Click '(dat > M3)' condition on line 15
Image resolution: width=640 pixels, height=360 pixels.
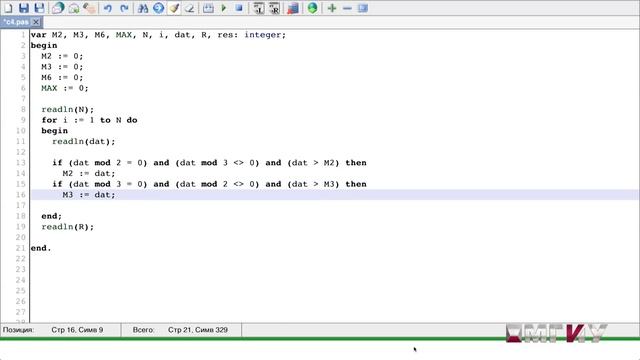click(x=313, y=184)
